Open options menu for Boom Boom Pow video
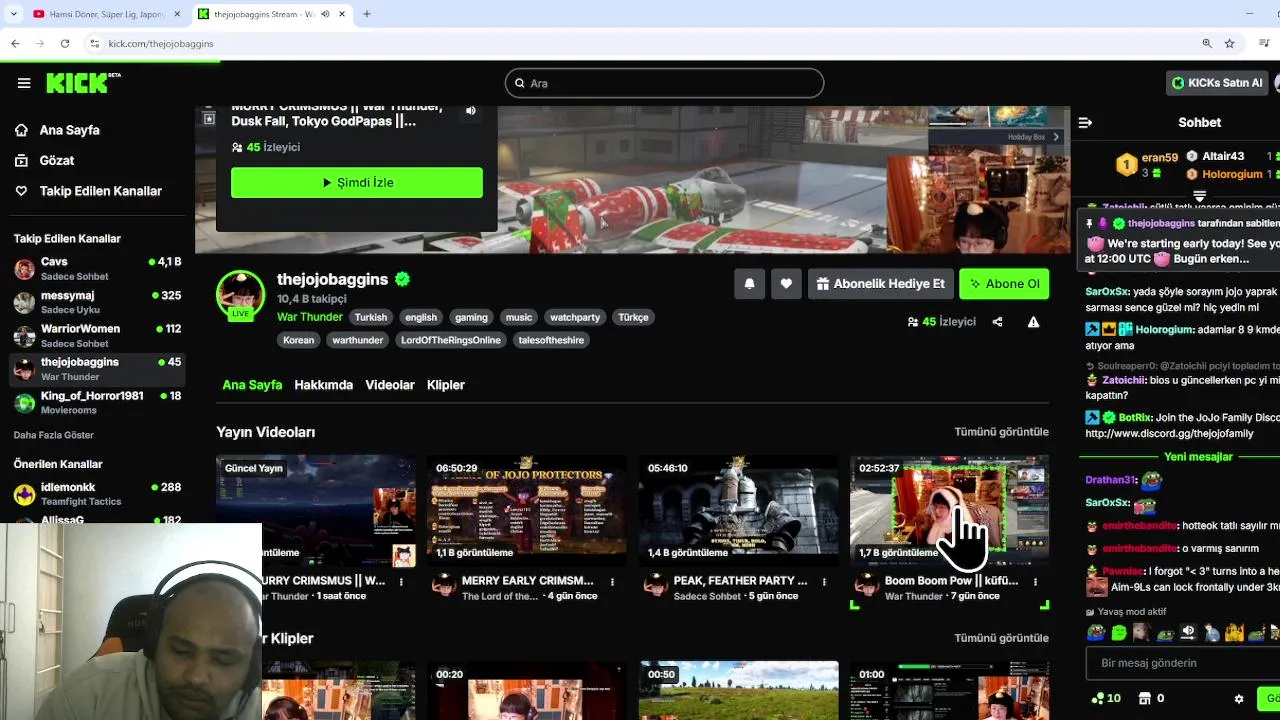The image size is (1280, 720). point(1035,581)
